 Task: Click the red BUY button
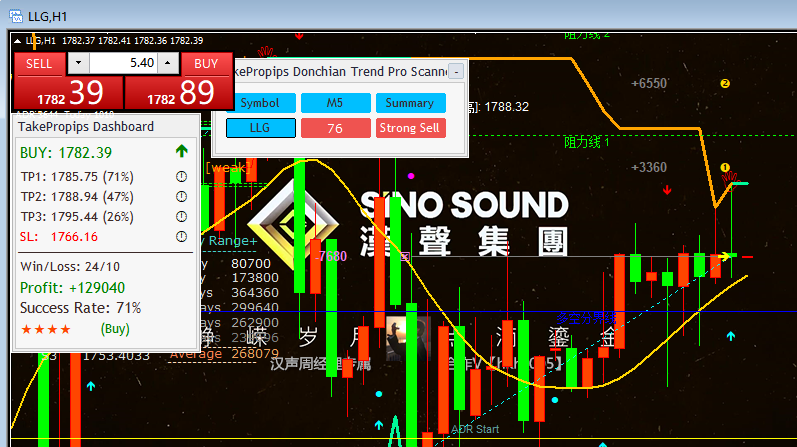point(206,64)
